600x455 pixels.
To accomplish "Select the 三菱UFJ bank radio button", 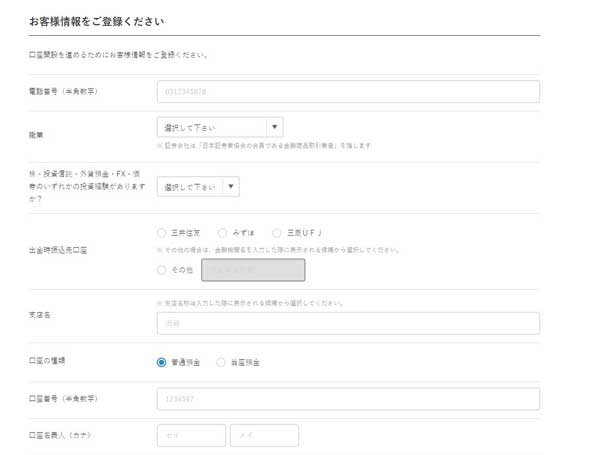I will 277,232.
